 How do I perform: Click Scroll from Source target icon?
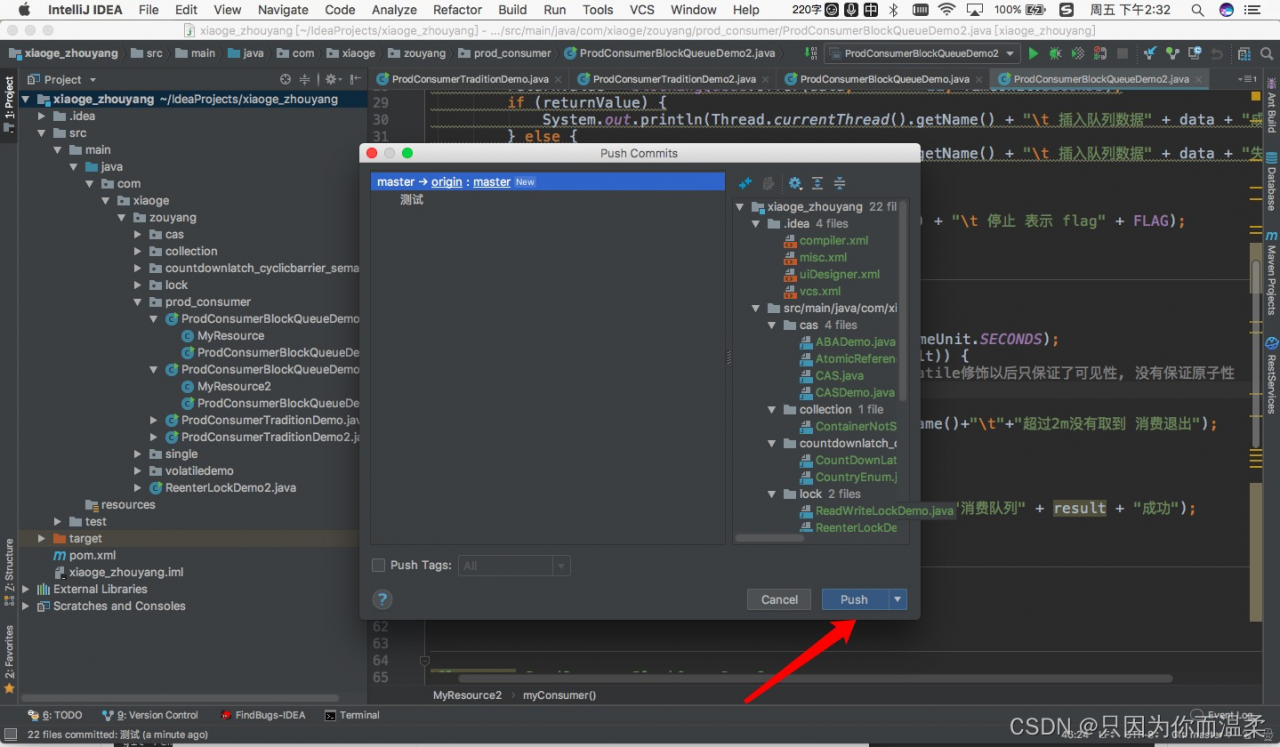pyautogui.click(x=286, y=79)
